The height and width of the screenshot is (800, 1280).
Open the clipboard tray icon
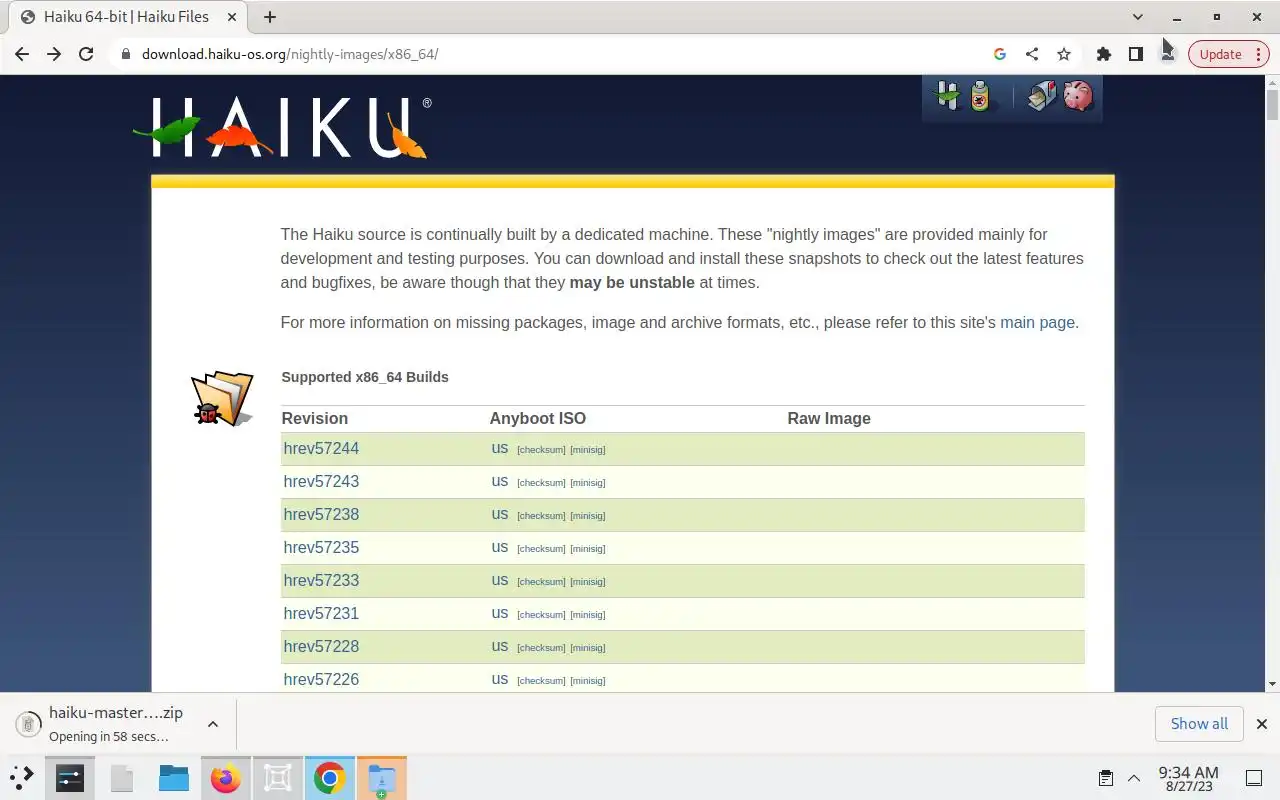pyautogui.click(x=1105, y=778)
